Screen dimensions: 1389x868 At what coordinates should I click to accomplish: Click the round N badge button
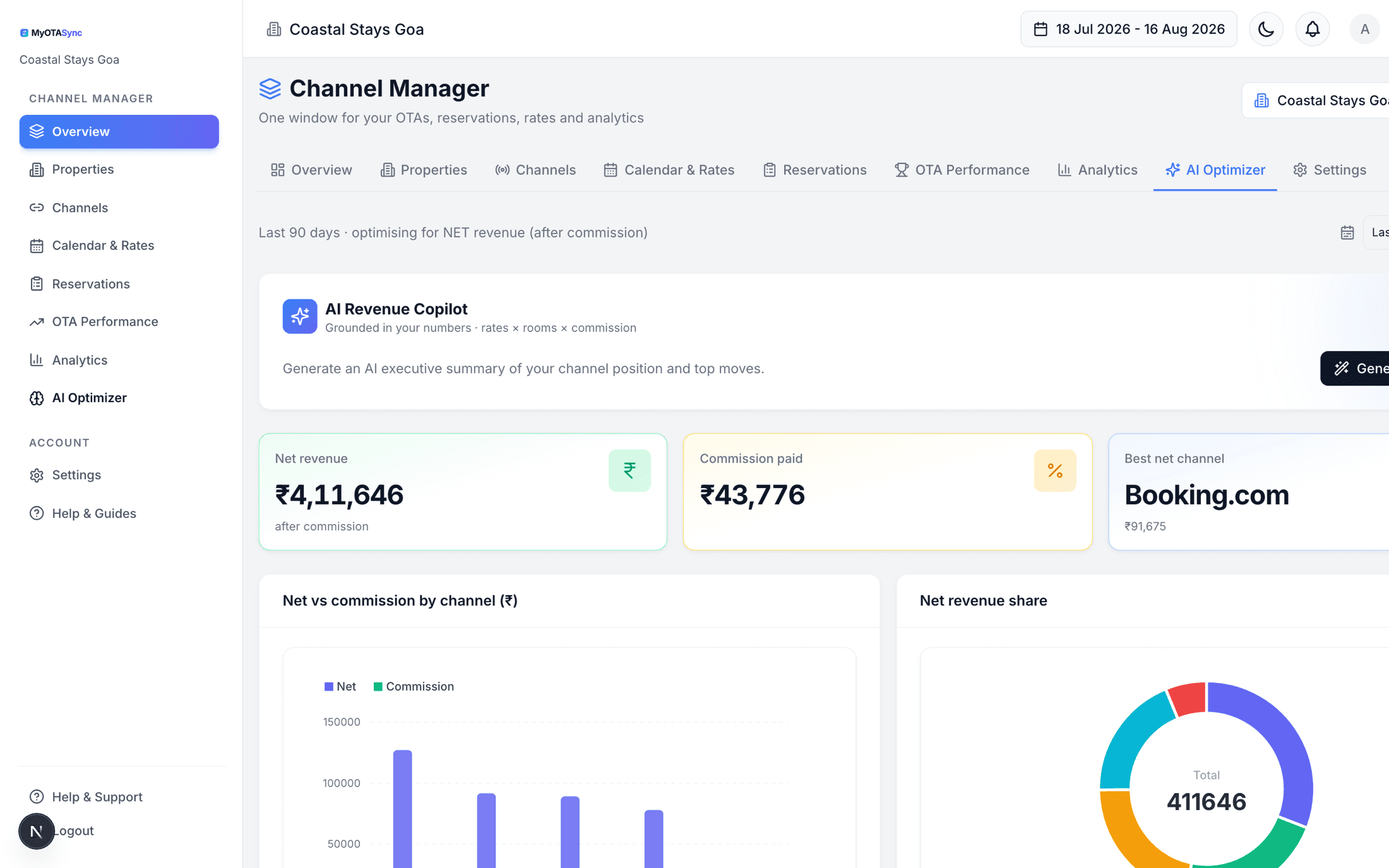36,831
